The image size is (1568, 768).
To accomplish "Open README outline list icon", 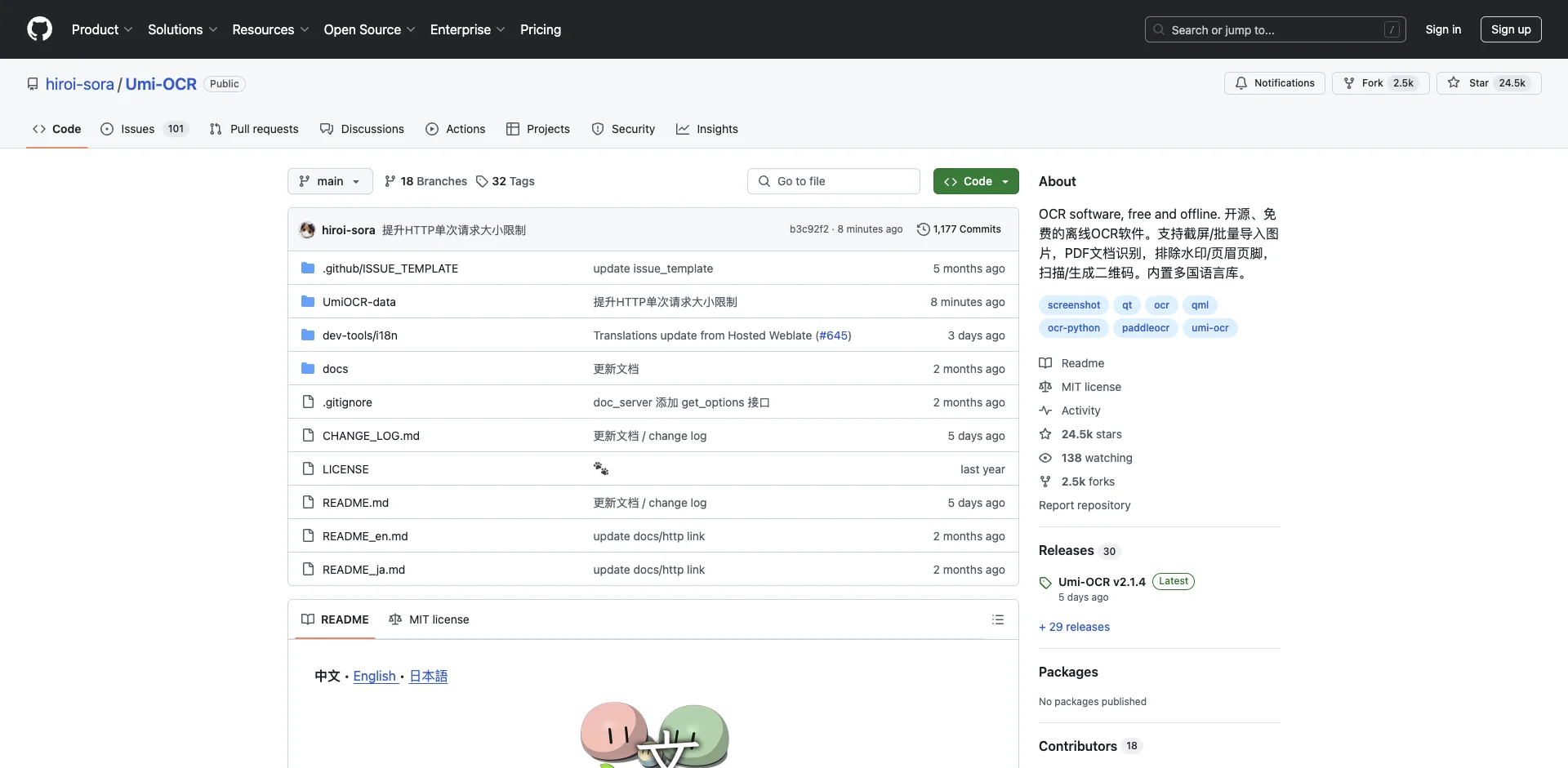I will click(998, 619).
